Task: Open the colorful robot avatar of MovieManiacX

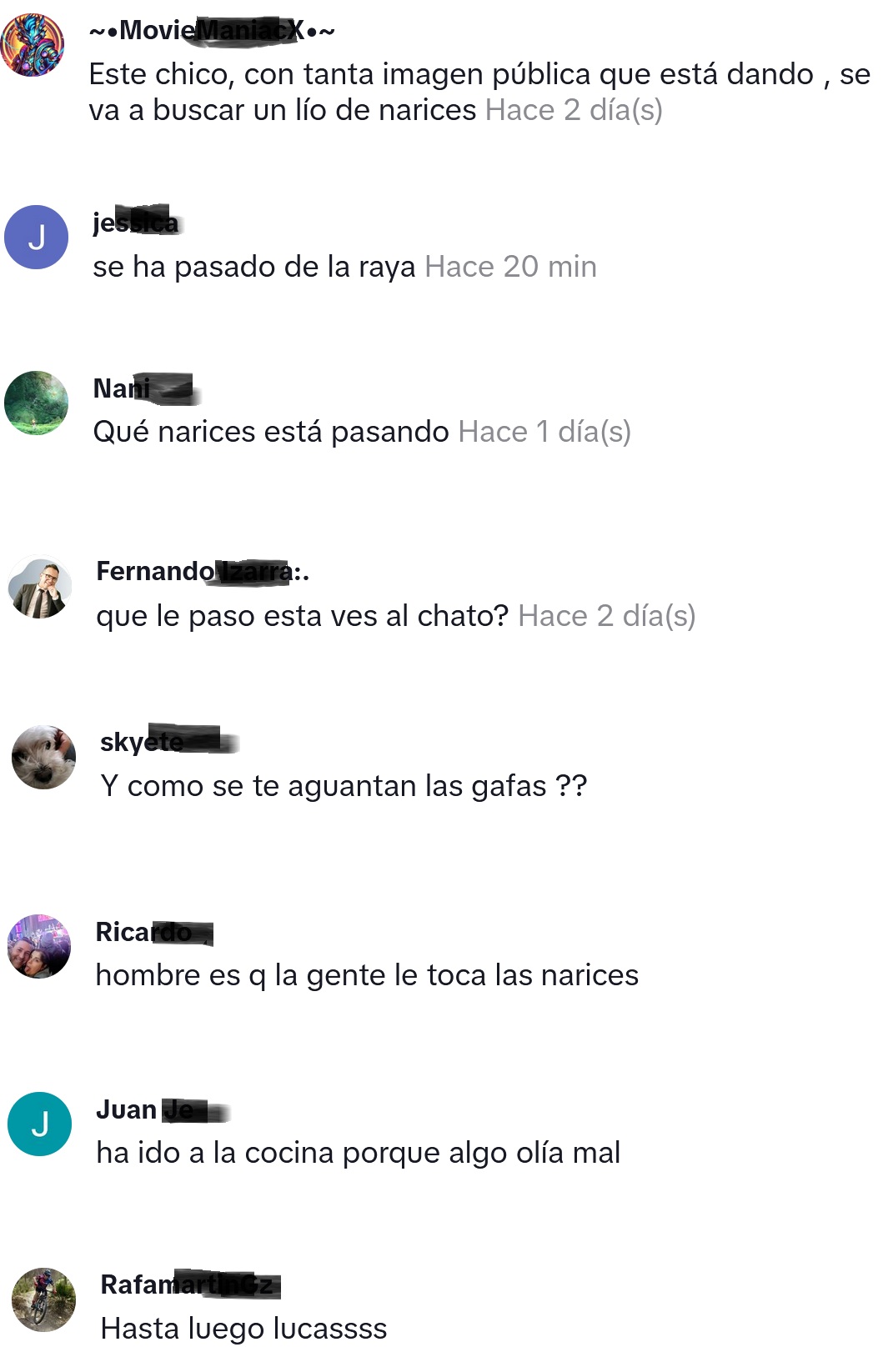Action: point(33,45)
